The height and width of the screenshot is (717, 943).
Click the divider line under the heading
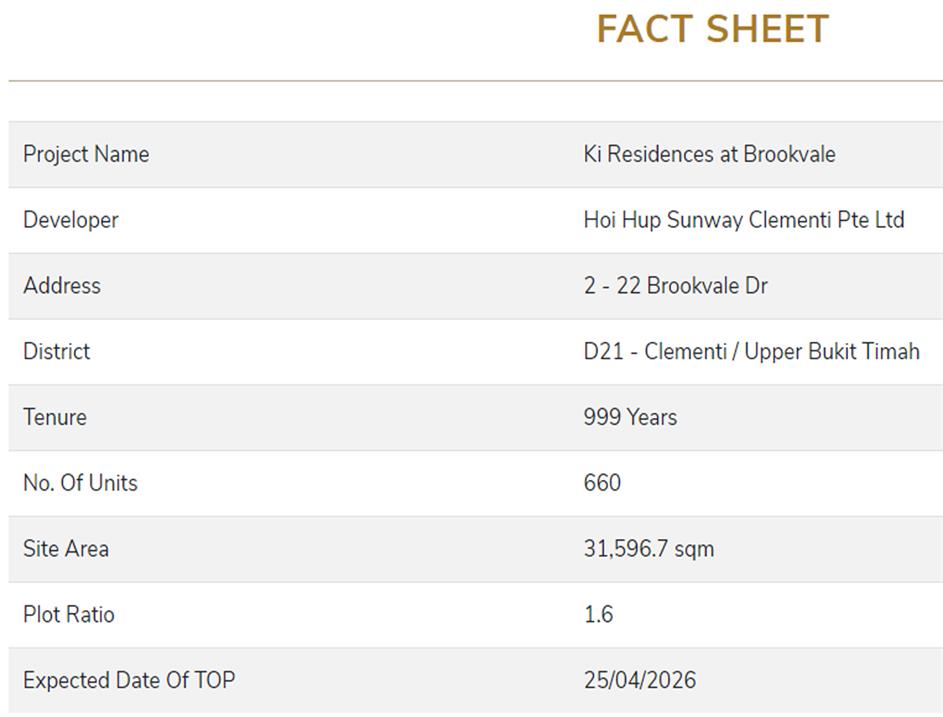(x=475, y=81)
